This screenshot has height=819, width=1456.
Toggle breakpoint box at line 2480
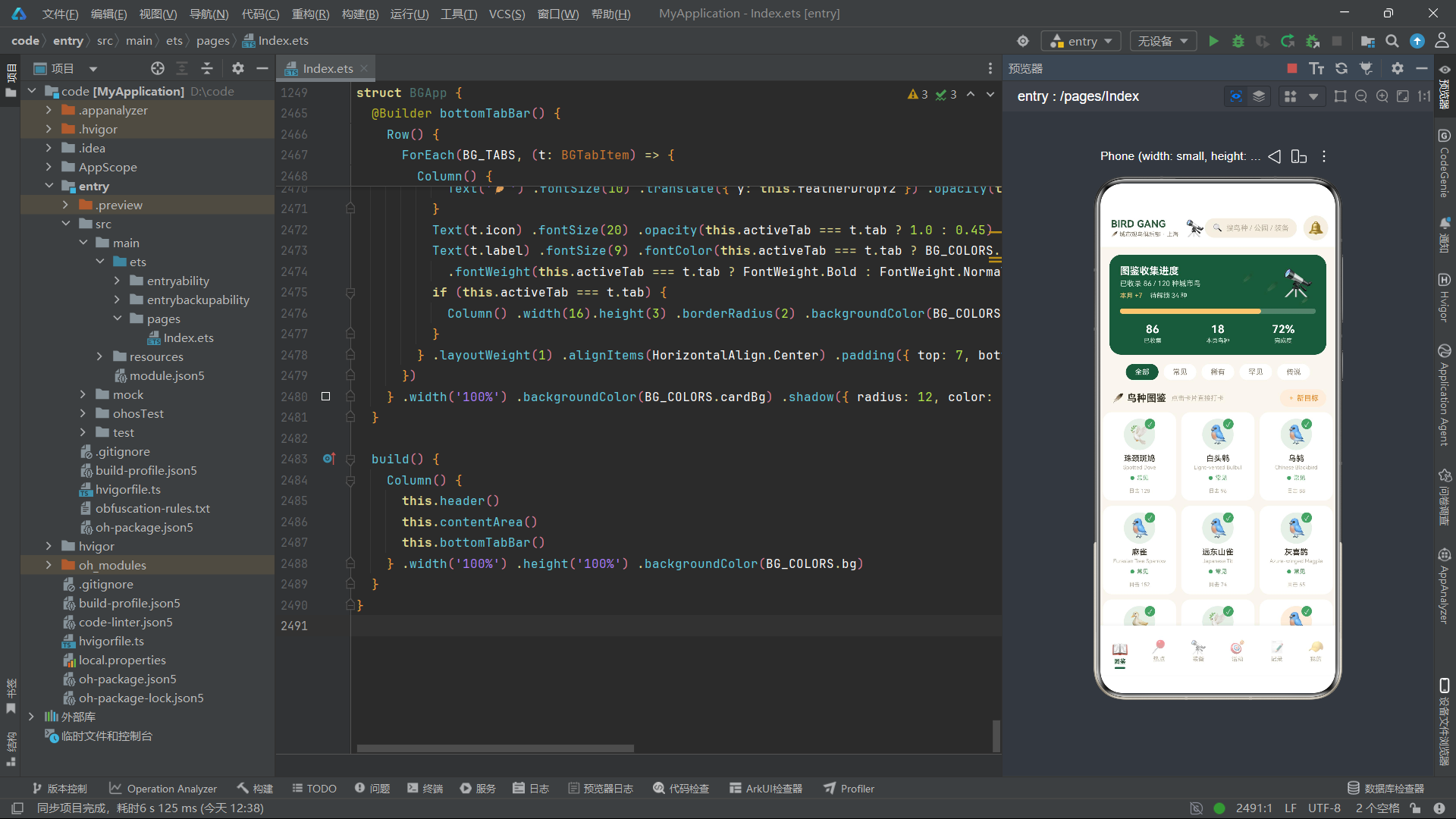click(326, 397)
